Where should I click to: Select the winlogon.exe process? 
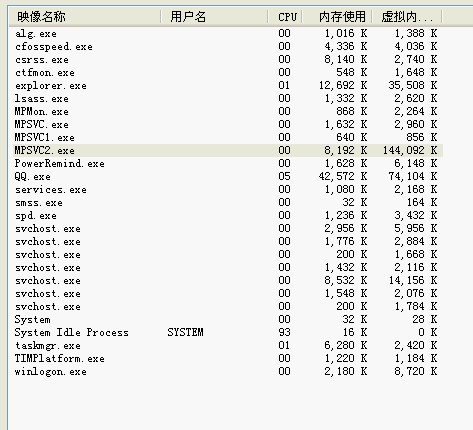point(228,371)
